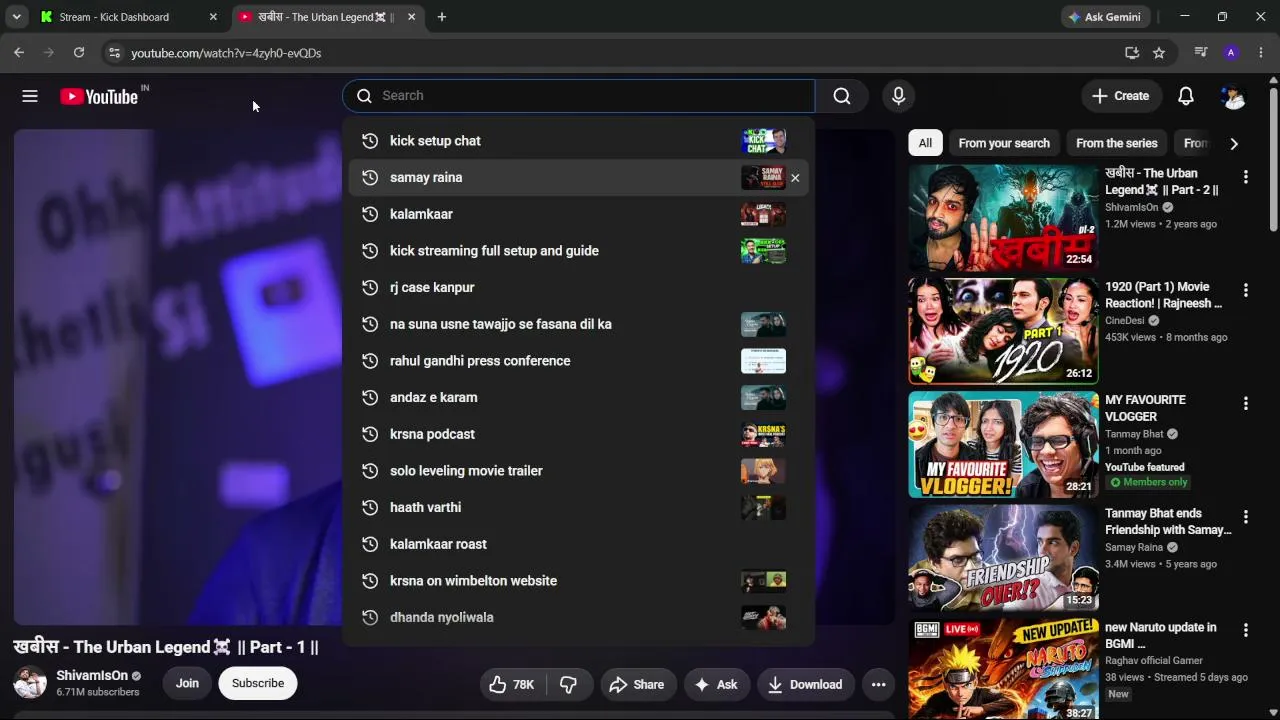
Task: Open the 1920 Movie Reaction thumbnail
Action: [1003, 331]
